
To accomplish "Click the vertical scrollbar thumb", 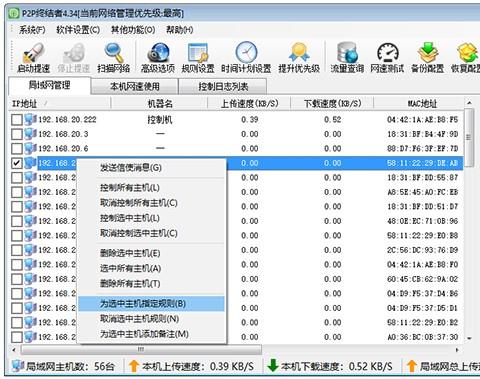I will pyautogui.click(x=469, y=137).
